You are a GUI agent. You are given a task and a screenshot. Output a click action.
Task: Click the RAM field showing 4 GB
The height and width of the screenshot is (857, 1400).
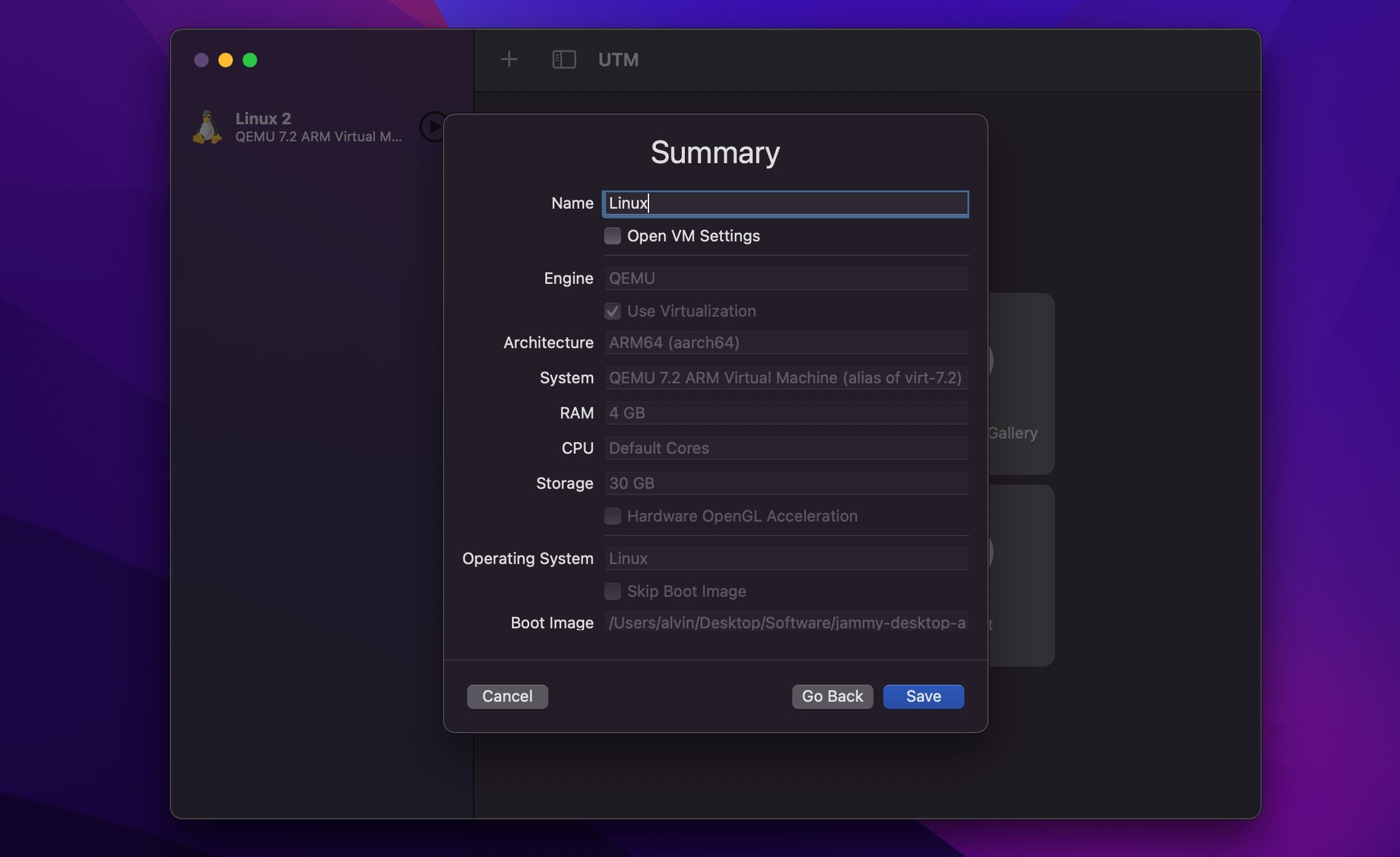click(x=785, y=413)
